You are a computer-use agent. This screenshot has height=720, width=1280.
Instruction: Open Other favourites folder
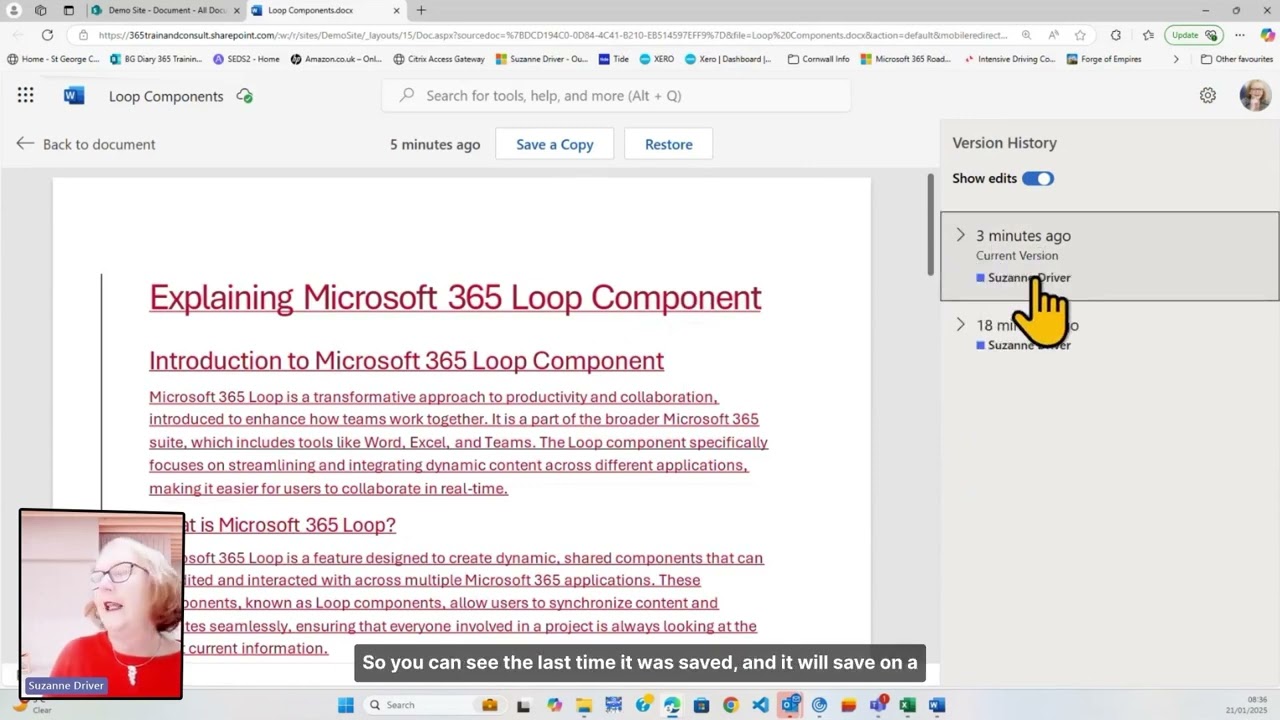1237,59
